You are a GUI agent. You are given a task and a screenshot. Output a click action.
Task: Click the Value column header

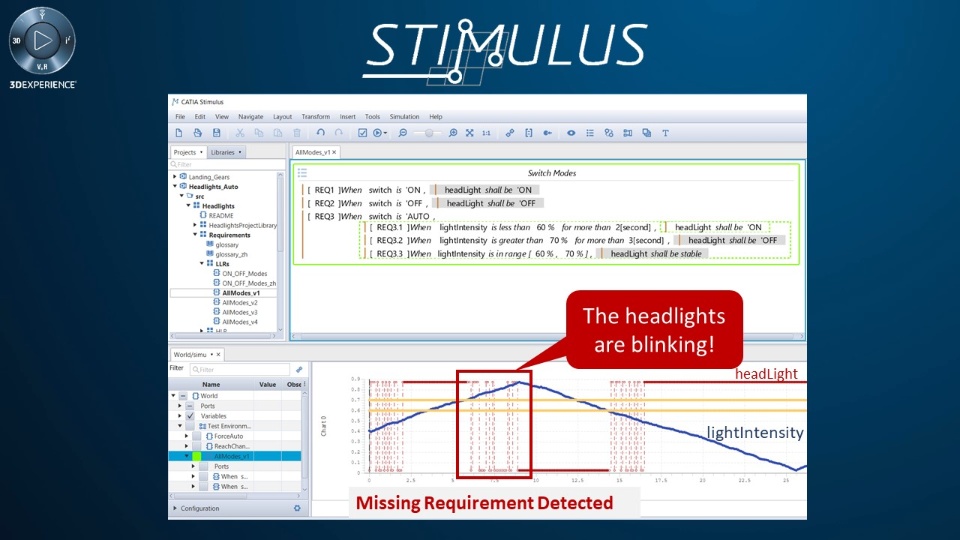268,384
